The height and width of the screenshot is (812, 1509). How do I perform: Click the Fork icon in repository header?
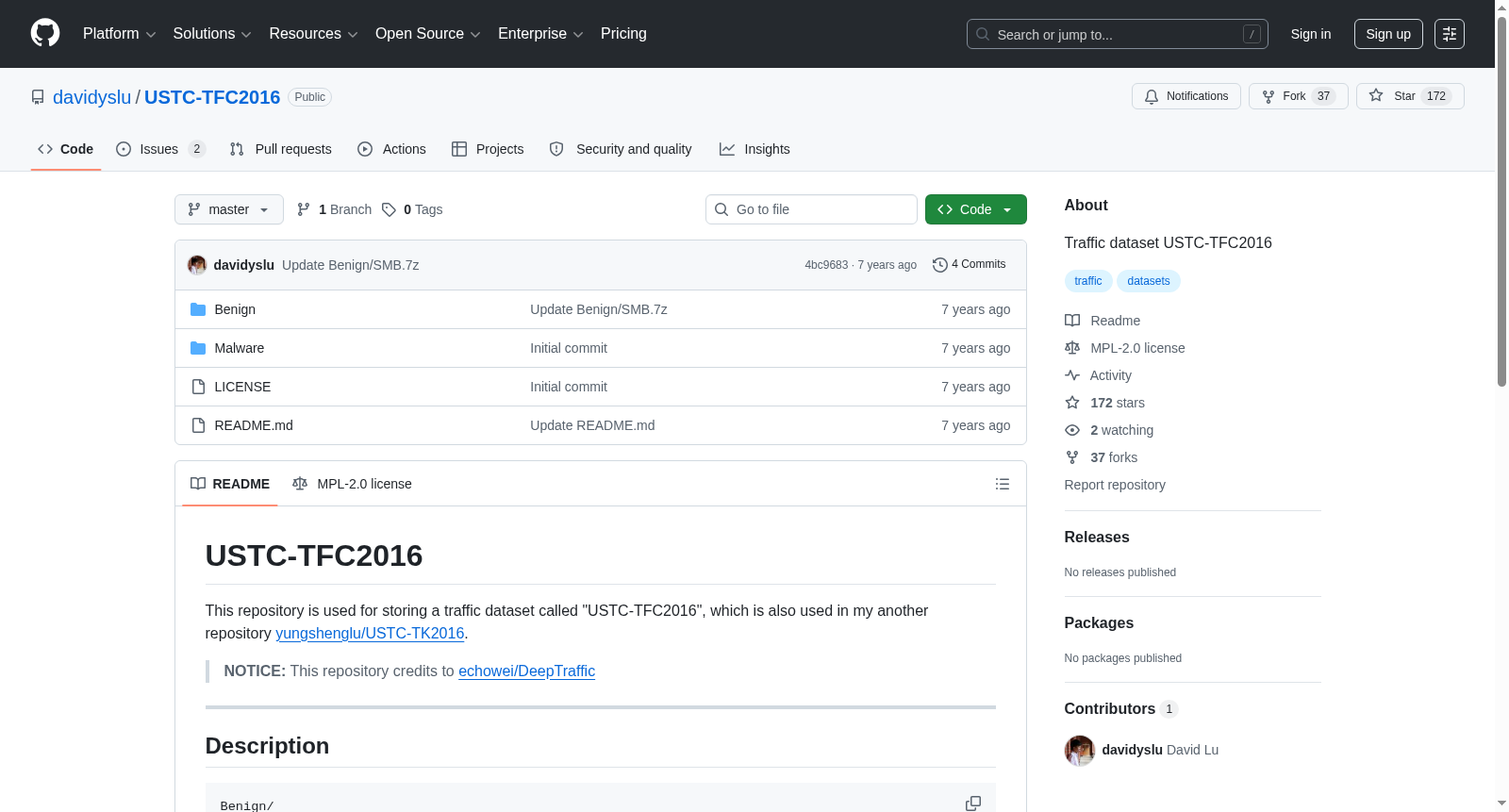pyautogui.click(x=1269, y=96)
